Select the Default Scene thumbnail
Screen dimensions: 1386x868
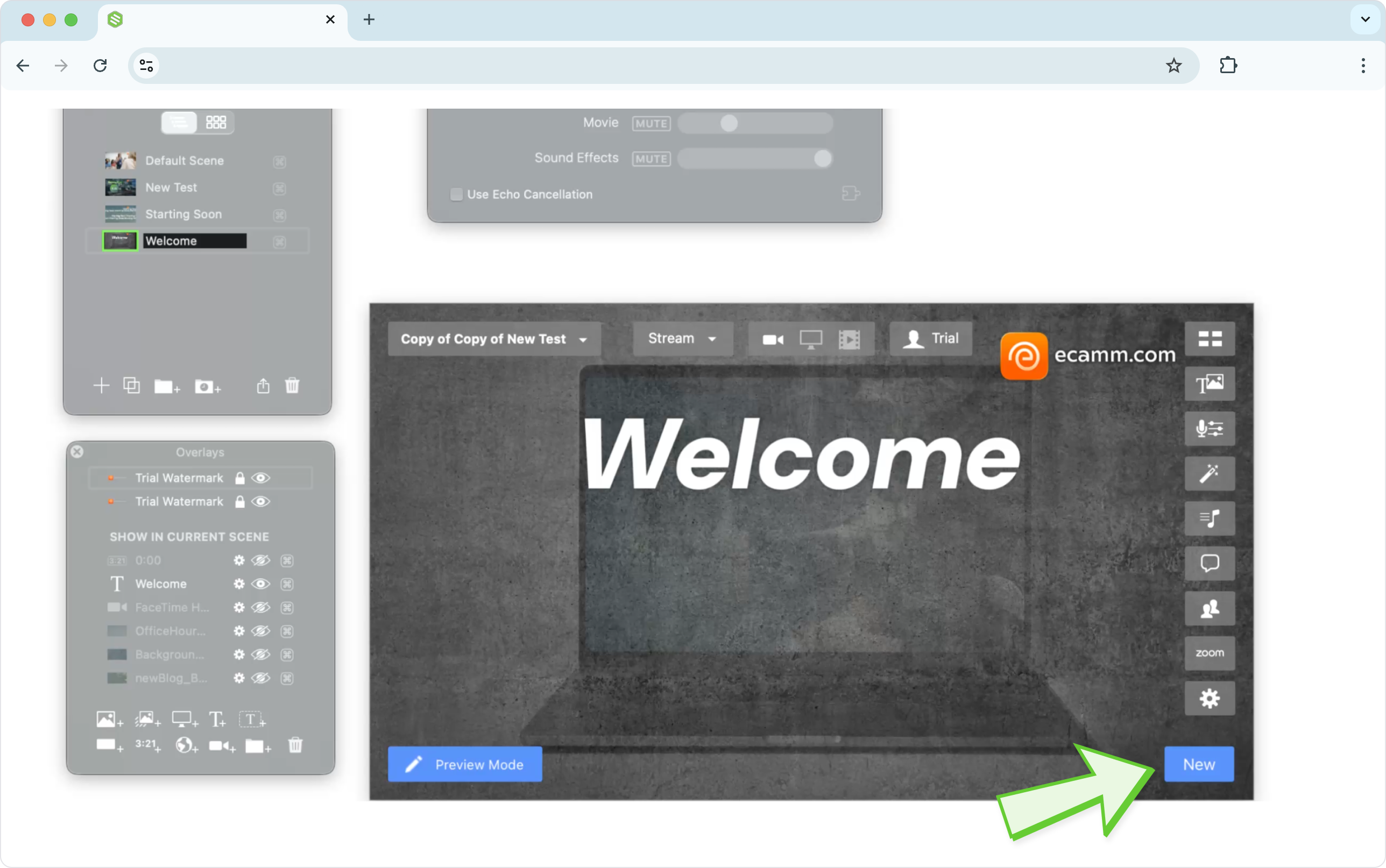point(120,161)
